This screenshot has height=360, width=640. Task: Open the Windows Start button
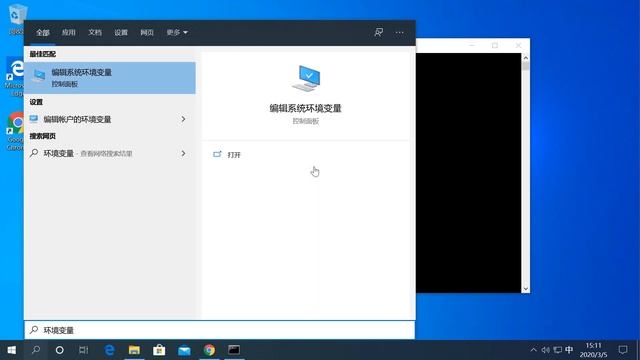11,350
